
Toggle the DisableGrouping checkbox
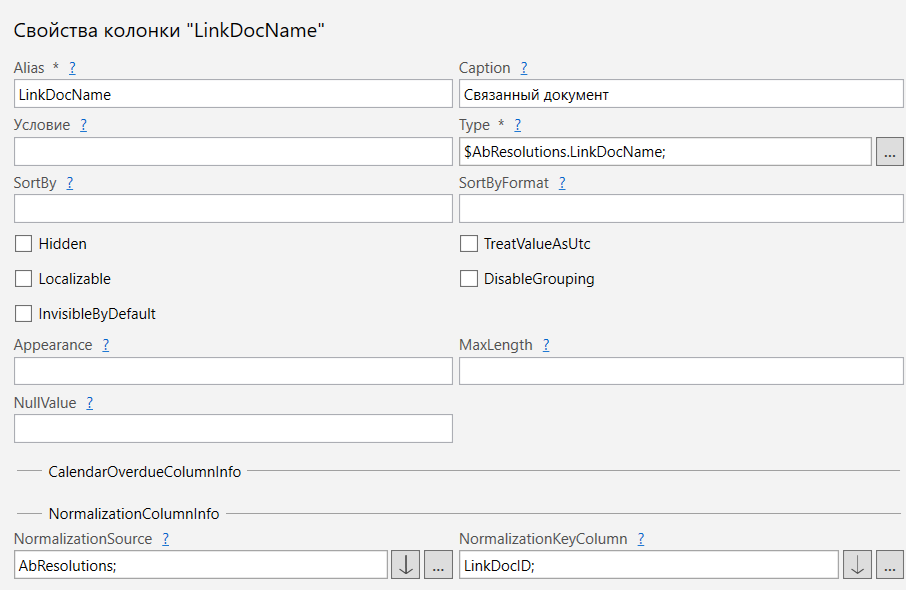pos(469,279)
